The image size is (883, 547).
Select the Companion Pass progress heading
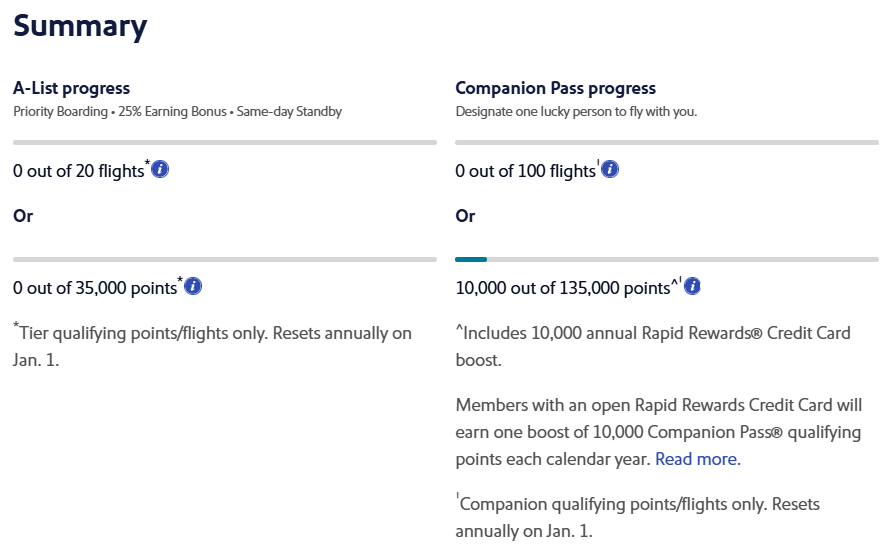555,89
